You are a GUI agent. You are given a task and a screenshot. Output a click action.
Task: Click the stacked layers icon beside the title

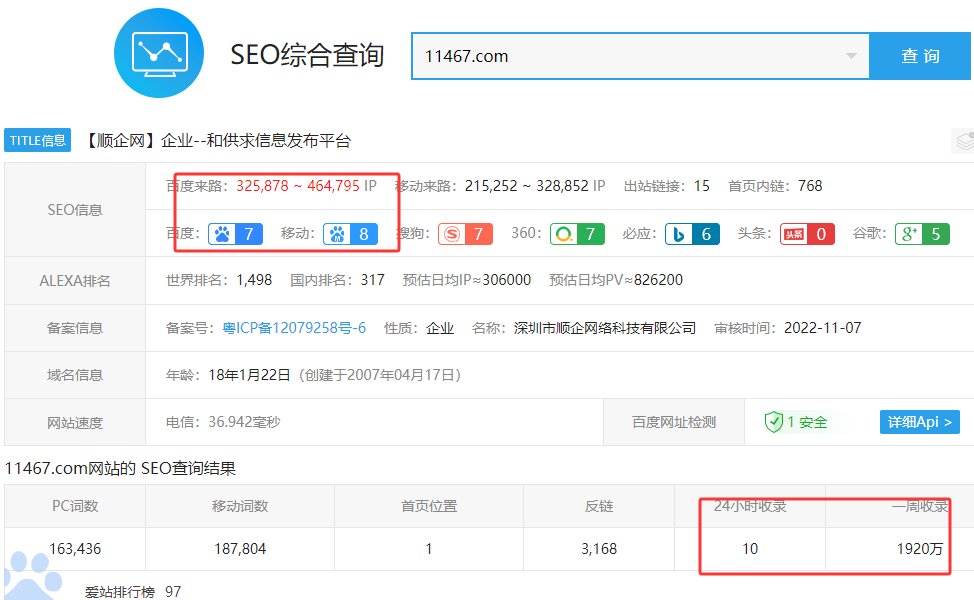click(x=964, y=141)
